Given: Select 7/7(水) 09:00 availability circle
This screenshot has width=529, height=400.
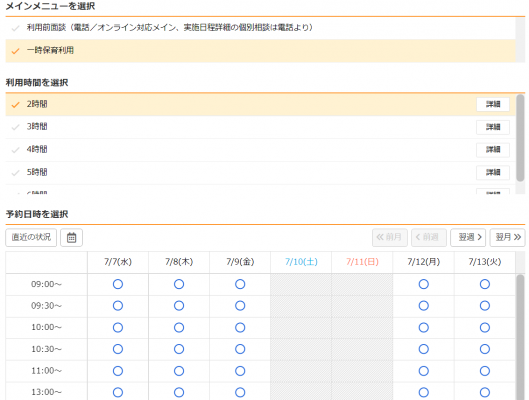Looking at the screenshot, I should click(x=118, y=284).
